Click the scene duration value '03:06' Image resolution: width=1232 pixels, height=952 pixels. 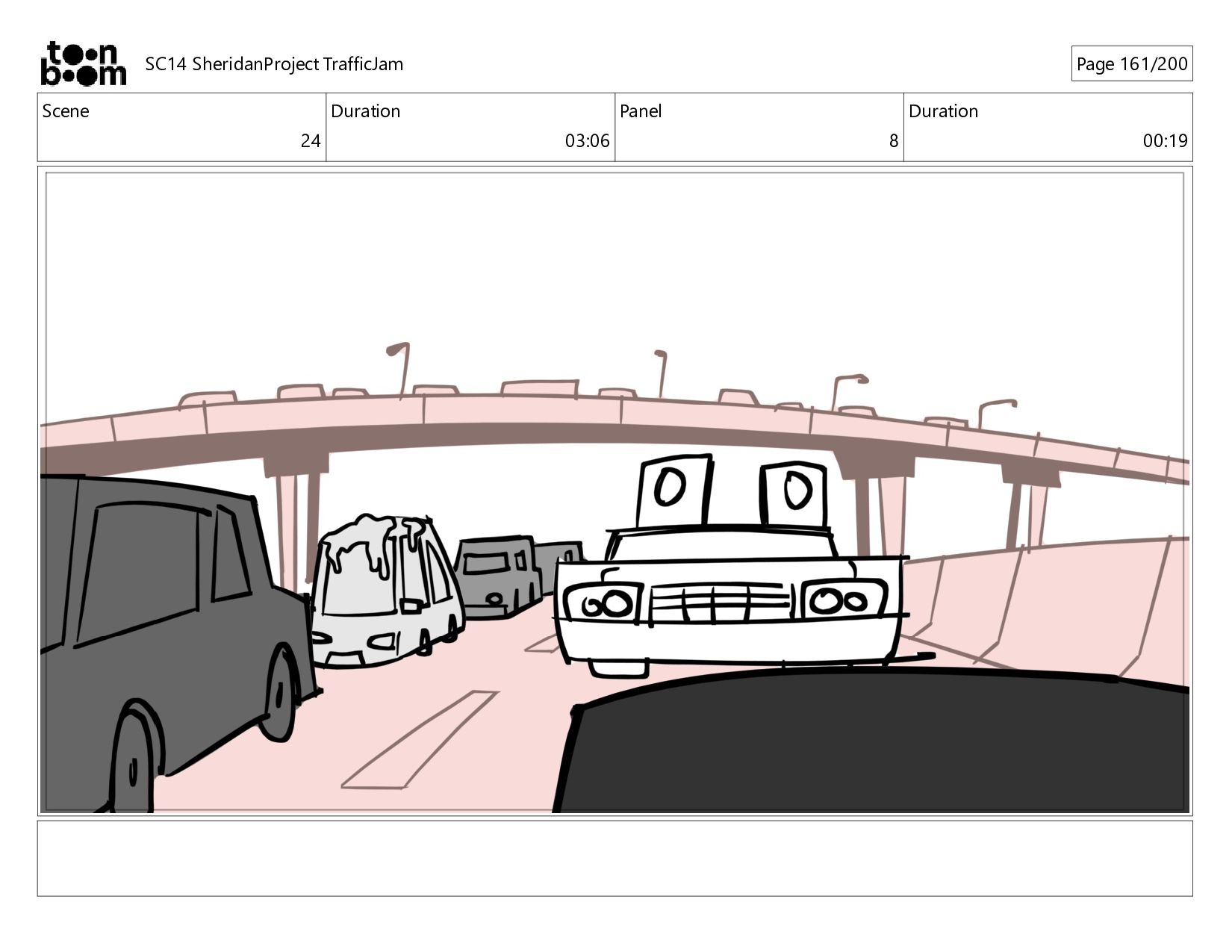click(x=587, y=141)
